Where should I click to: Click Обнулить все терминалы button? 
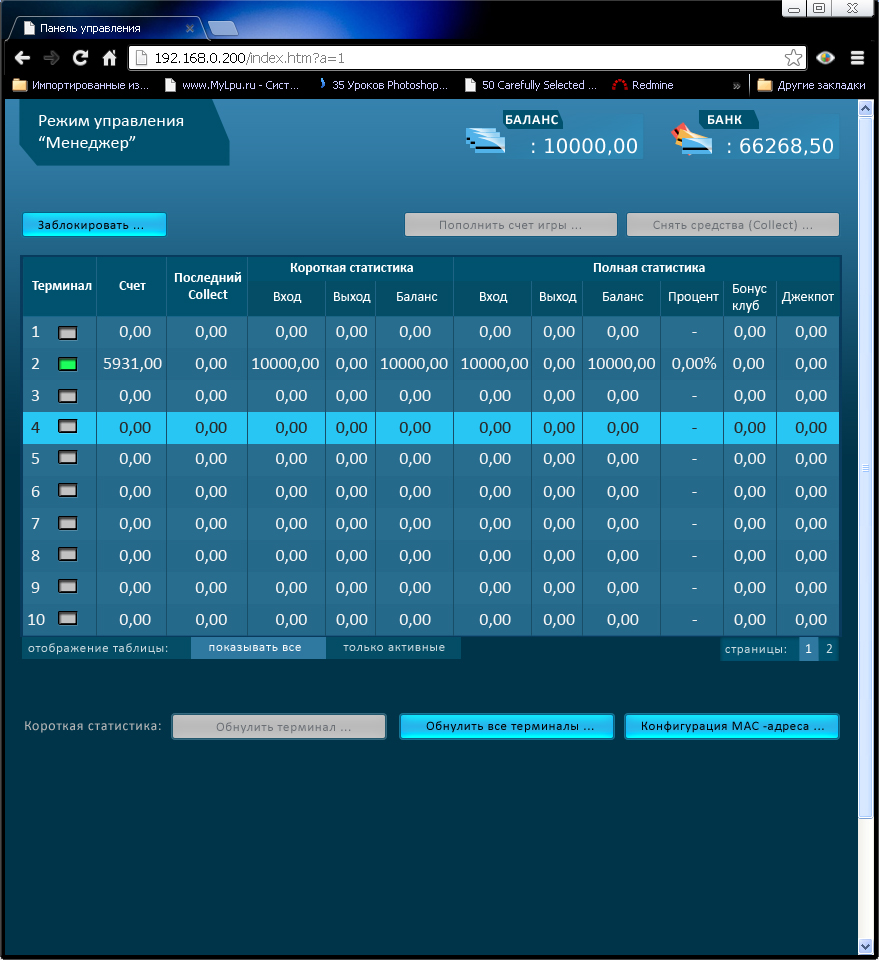point(507,727)
